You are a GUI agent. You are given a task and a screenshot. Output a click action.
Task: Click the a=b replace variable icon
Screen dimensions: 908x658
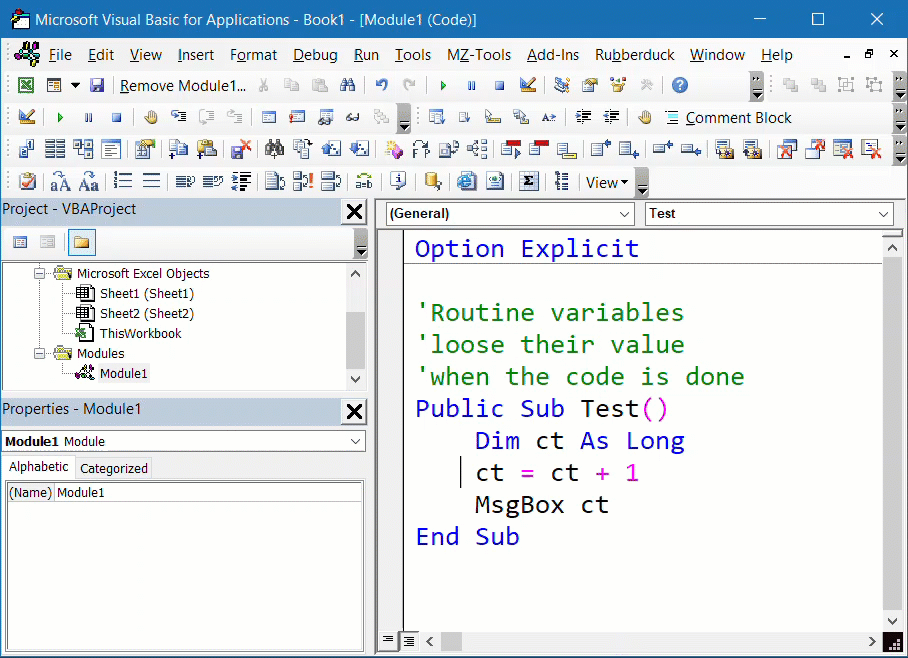tap(364, 182)
